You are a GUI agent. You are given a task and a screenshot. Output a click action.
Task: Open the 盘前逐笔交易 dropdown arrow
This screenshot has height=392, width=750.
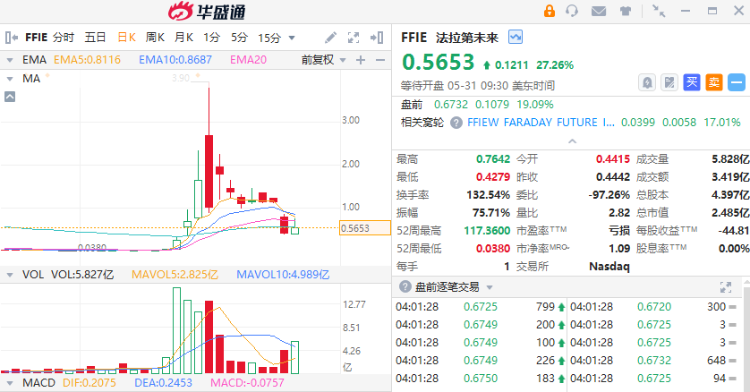pyautogui.click(x=489, y=287)
